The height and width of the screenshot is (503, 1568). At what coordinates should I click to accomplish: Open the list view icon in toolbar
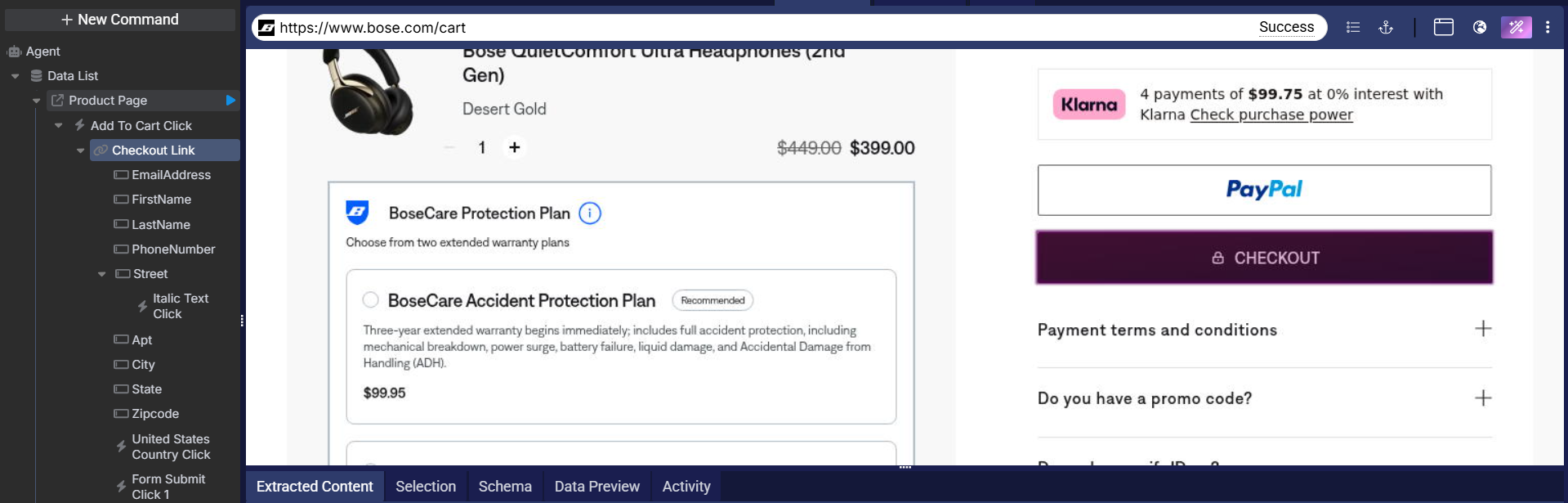pos(1353,27)
